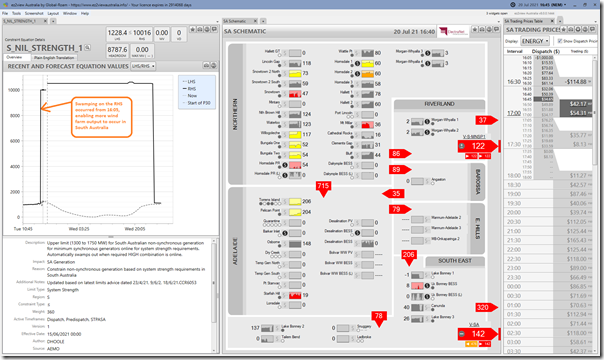The height and width of the screenshot is (360, 604).
Task: Toggle the Torrens Island dollar status button
Action: click(285, 201)
